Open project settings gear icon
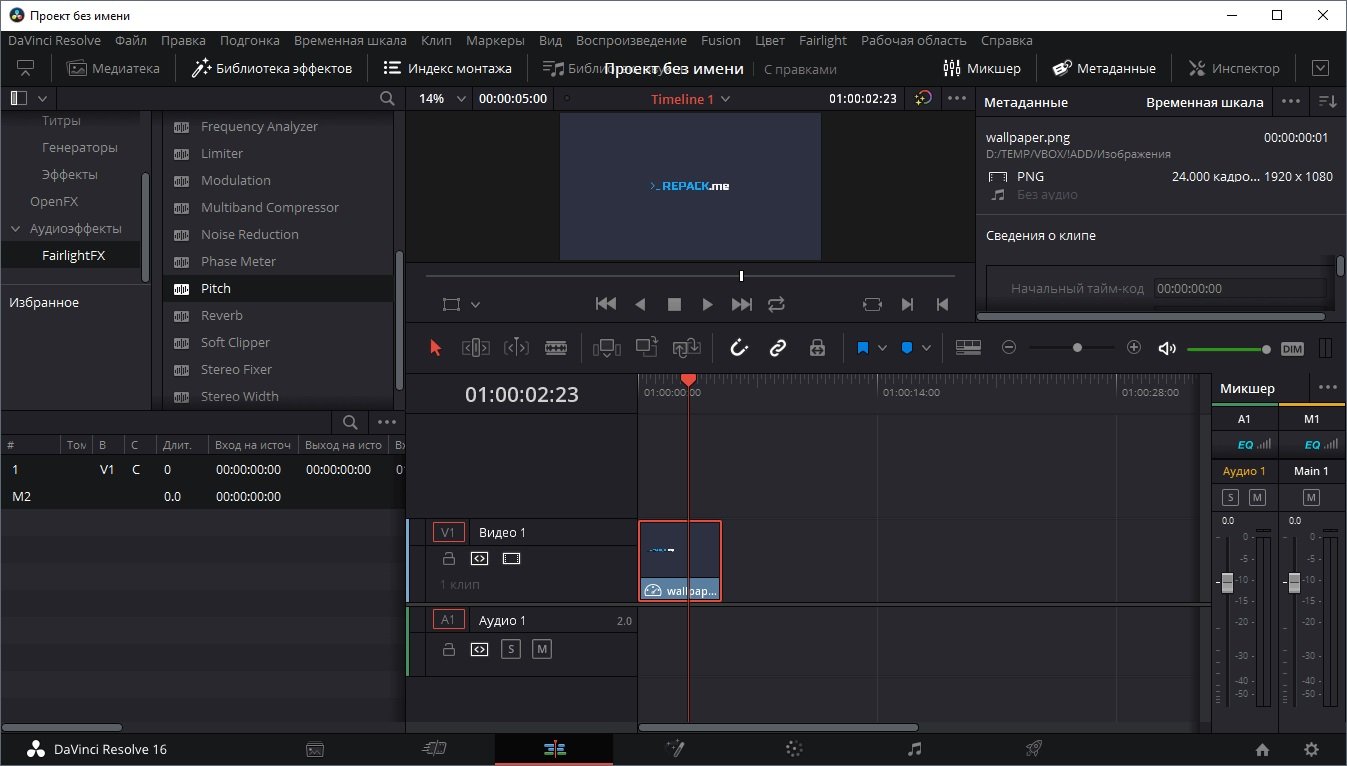This screenshot has width=1347, height=766. [1311, 749]
